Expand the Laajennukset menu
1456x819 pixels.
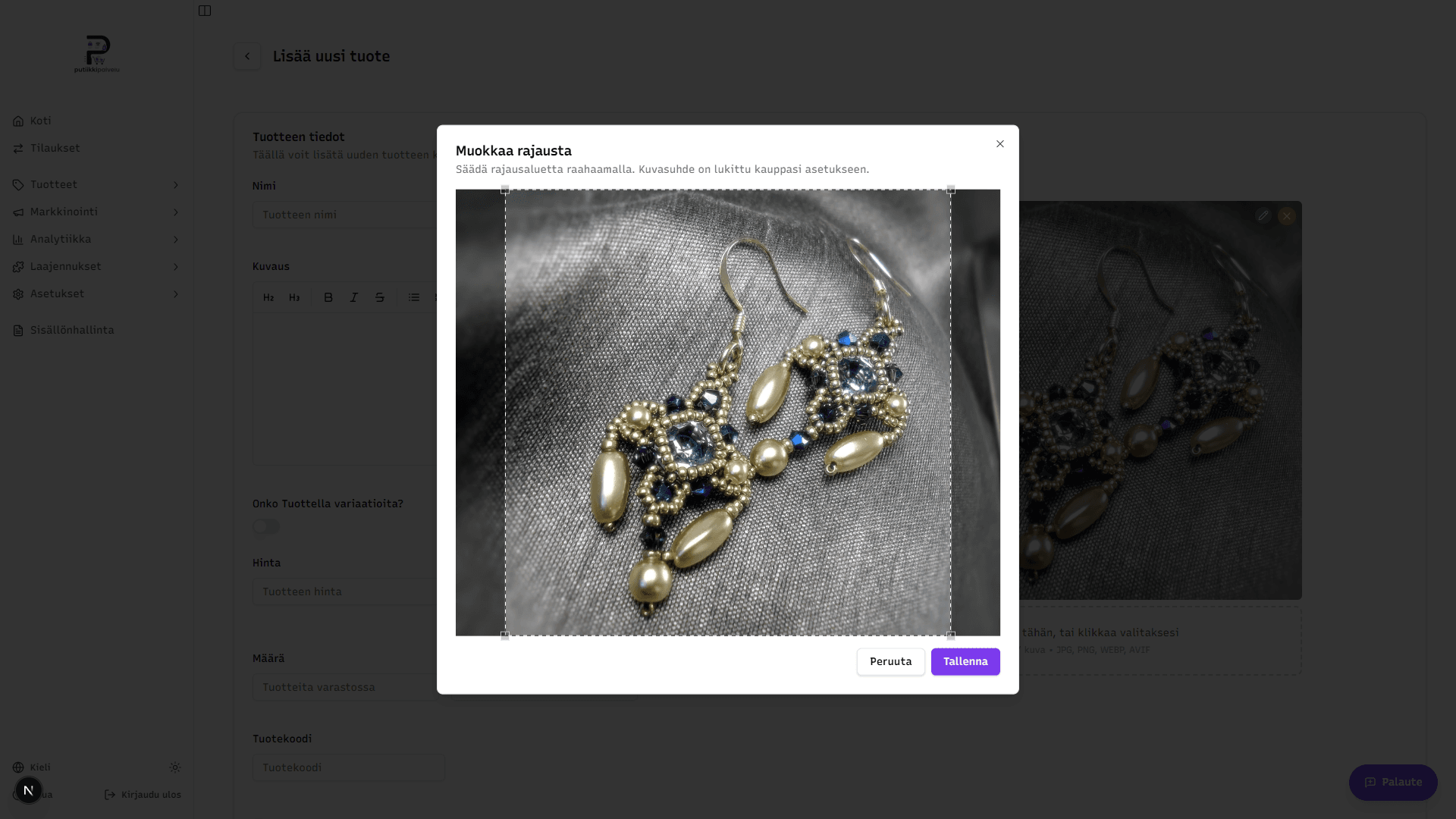coord(96,267)
